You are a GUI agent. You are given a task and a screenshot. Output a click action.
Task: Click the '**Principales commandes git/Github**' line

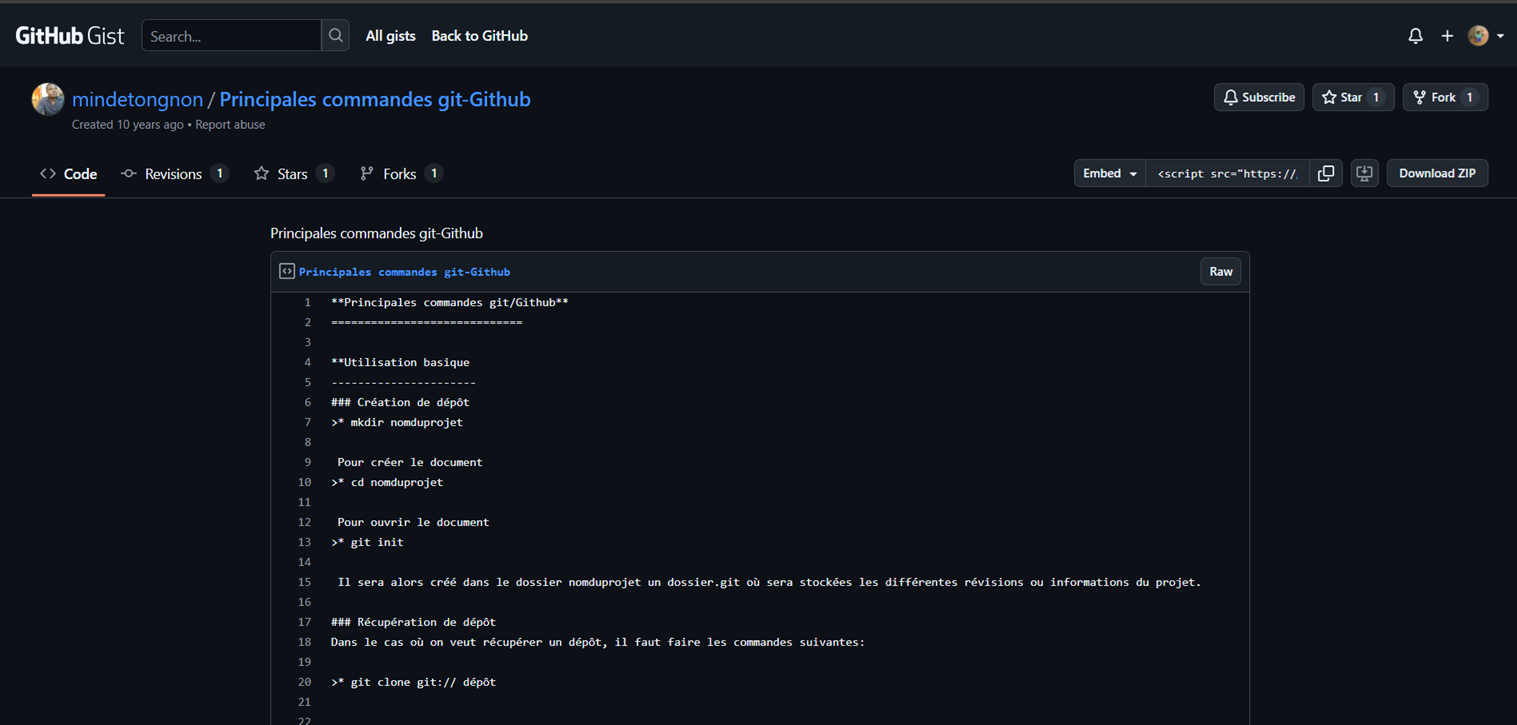tap(450, 302)
